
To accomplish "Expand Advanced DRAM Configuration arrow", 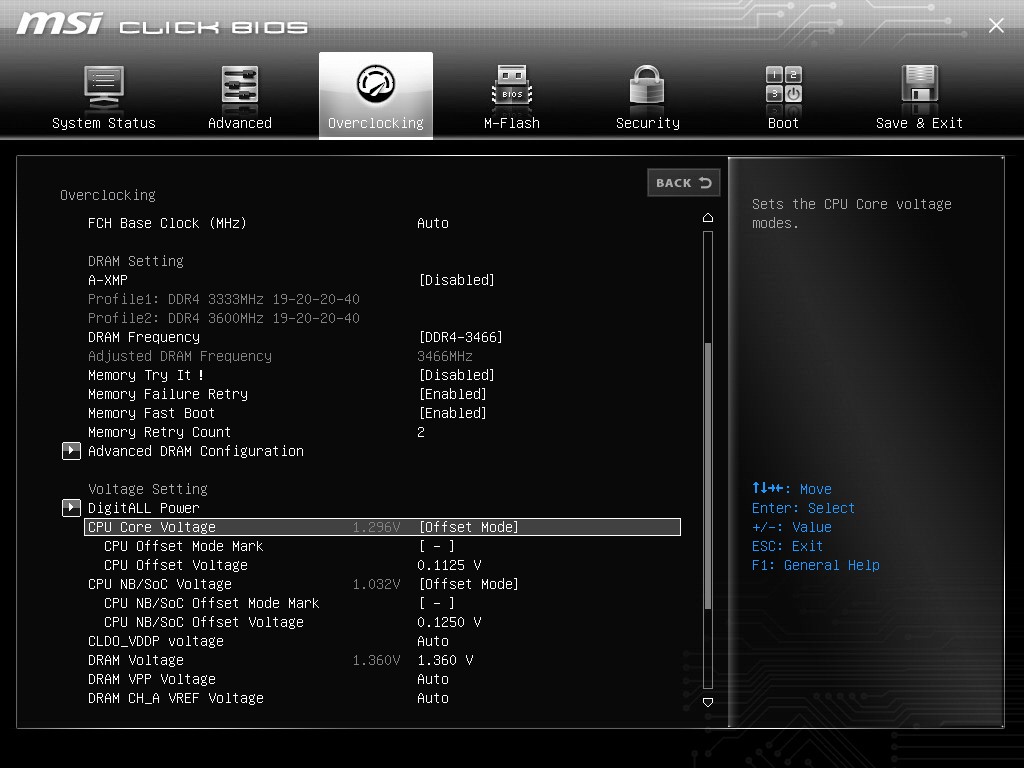I will tap(71, 451).
